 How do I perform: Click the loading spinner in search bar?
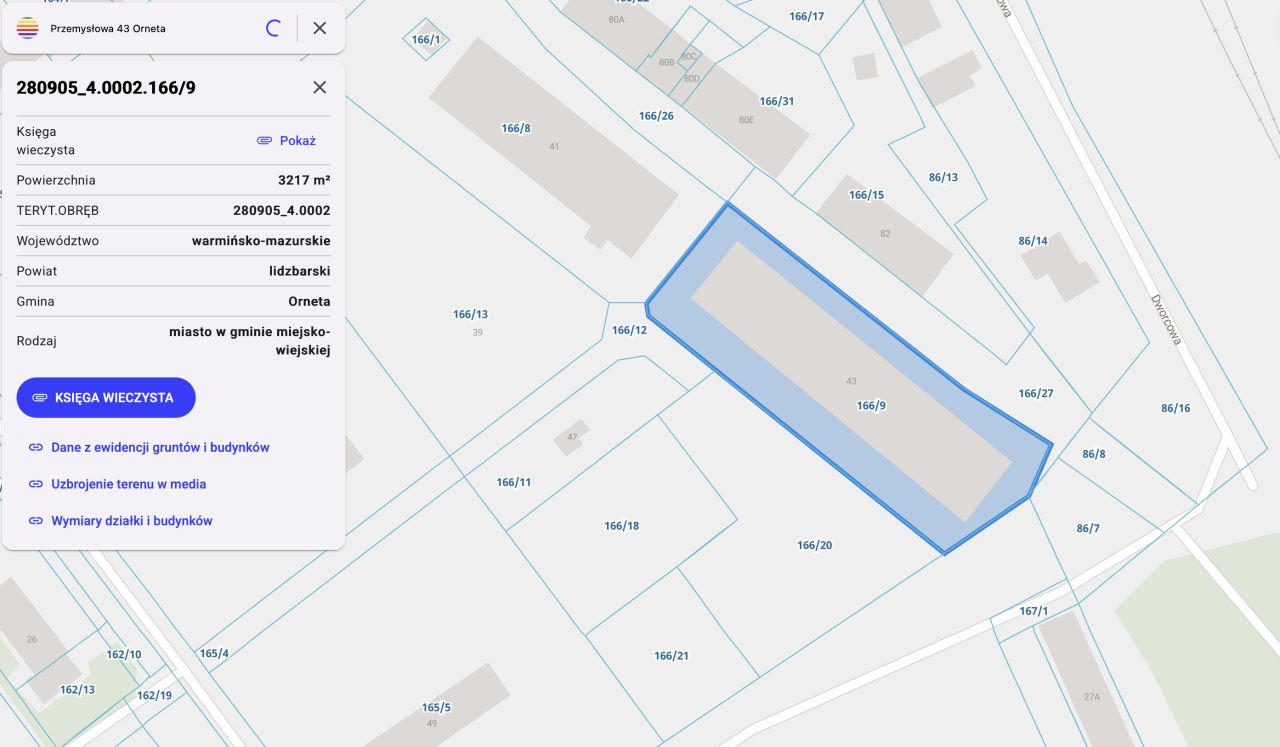pos(272,28)
